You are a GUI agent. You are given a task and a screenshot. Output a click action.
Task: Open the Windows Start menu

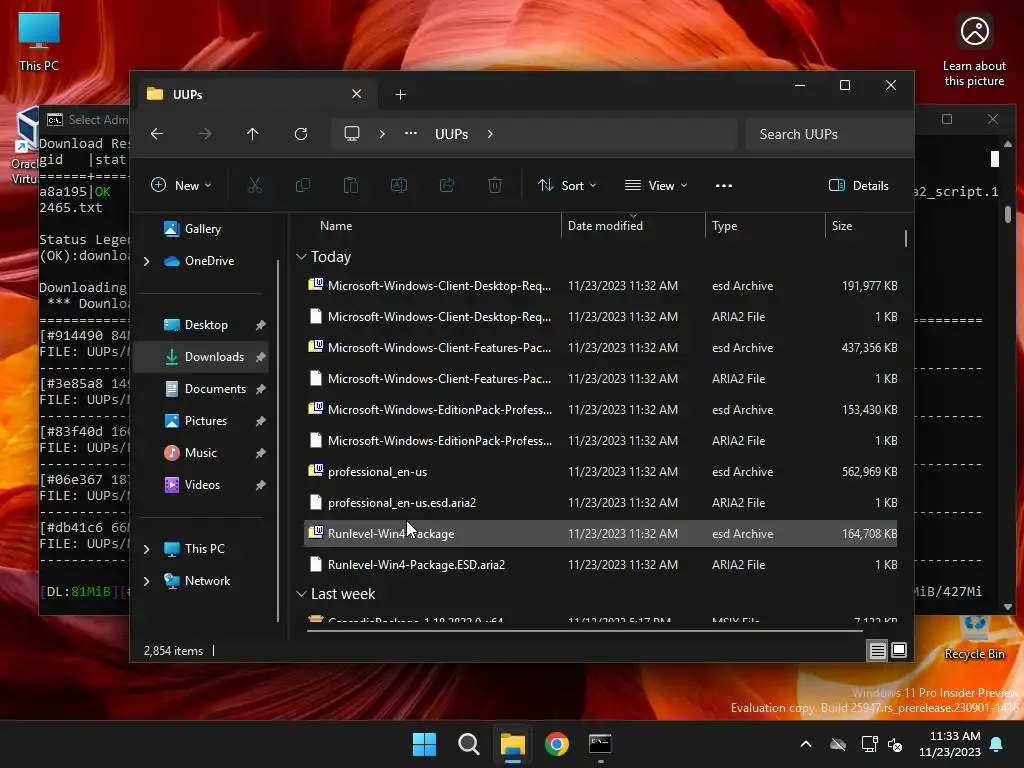click(424, 744)
